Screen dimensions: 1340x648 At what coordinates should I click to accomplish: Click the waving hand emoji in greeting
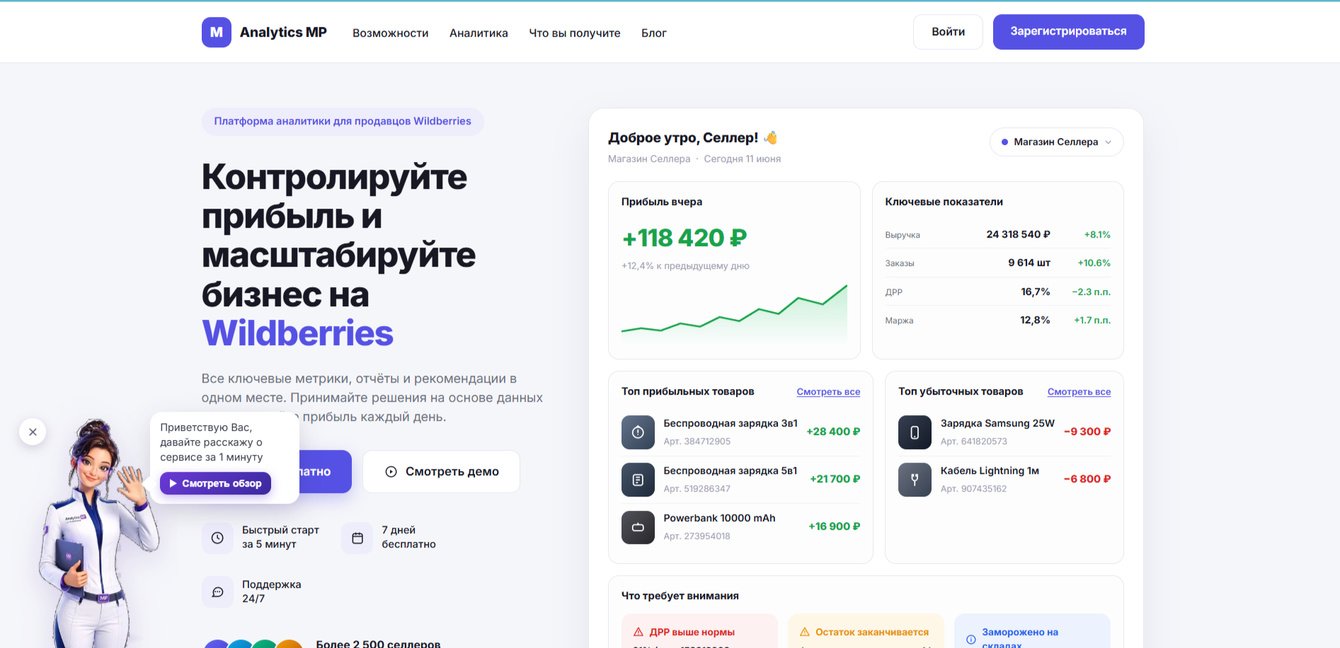coord(770,137)
